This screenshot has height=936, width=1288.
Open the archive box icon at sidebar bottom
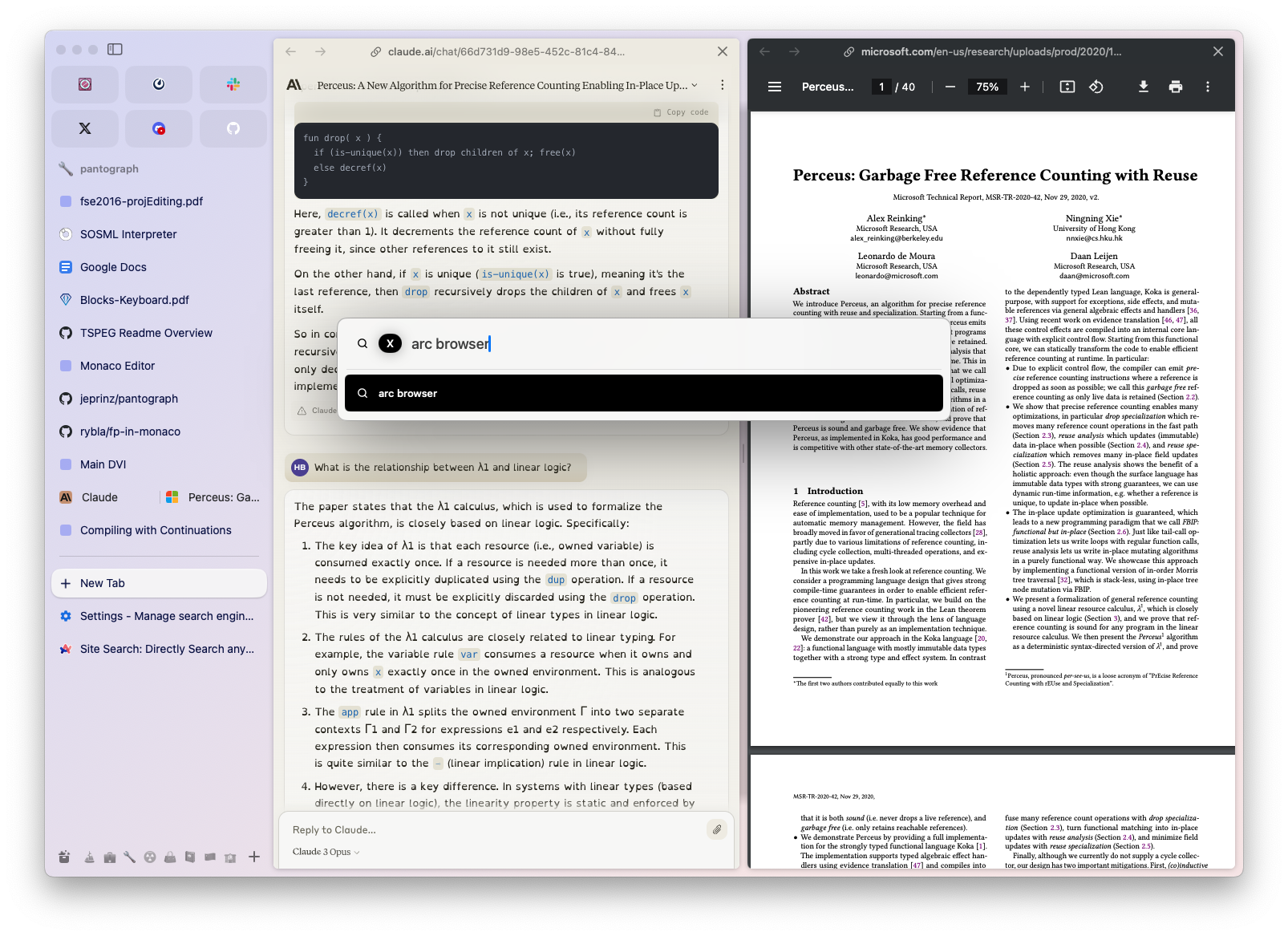click(x=65, y=857)
